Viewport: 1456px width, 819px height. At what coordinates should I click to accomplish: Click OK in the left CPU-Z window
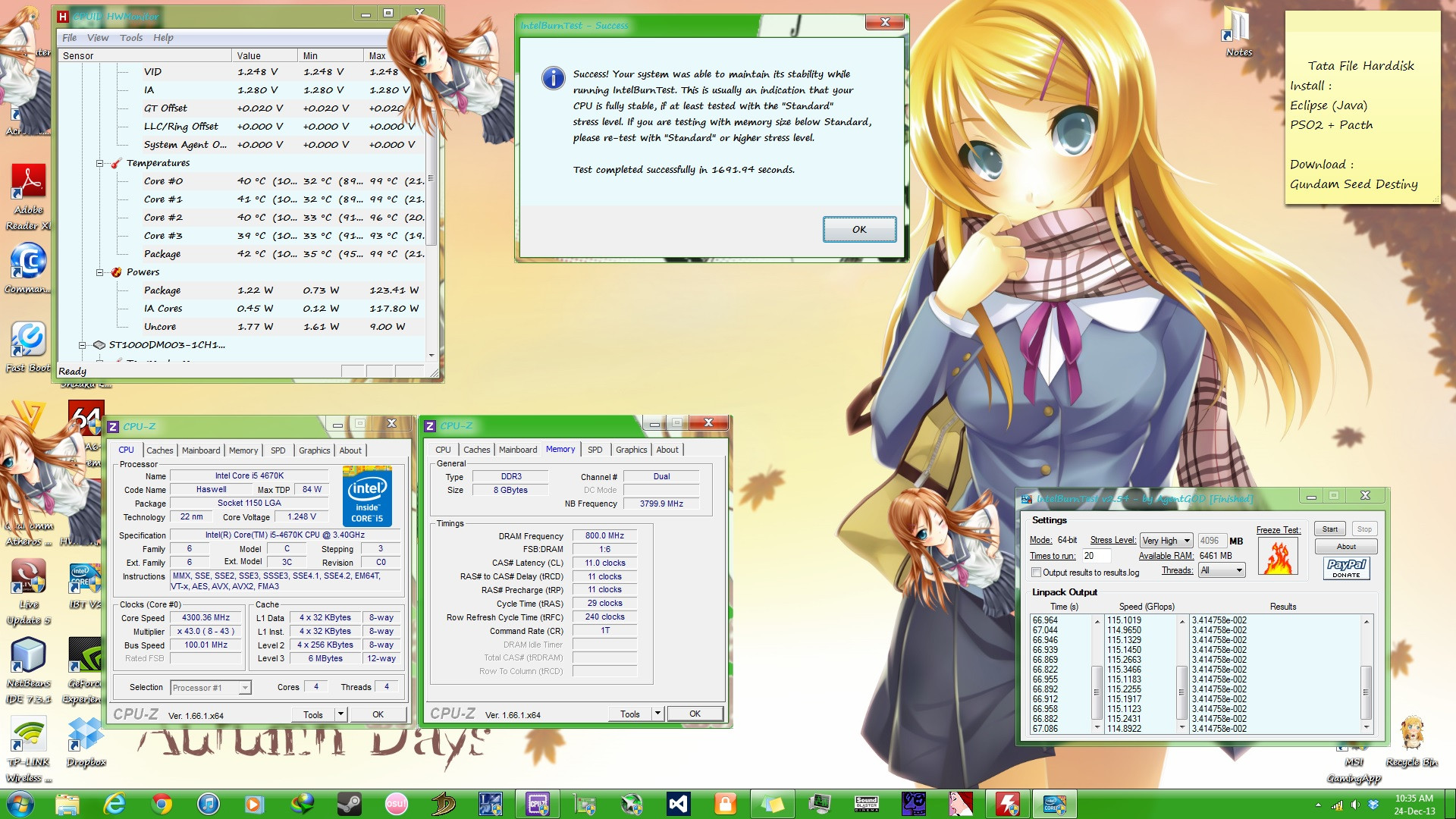pos(378,714)
